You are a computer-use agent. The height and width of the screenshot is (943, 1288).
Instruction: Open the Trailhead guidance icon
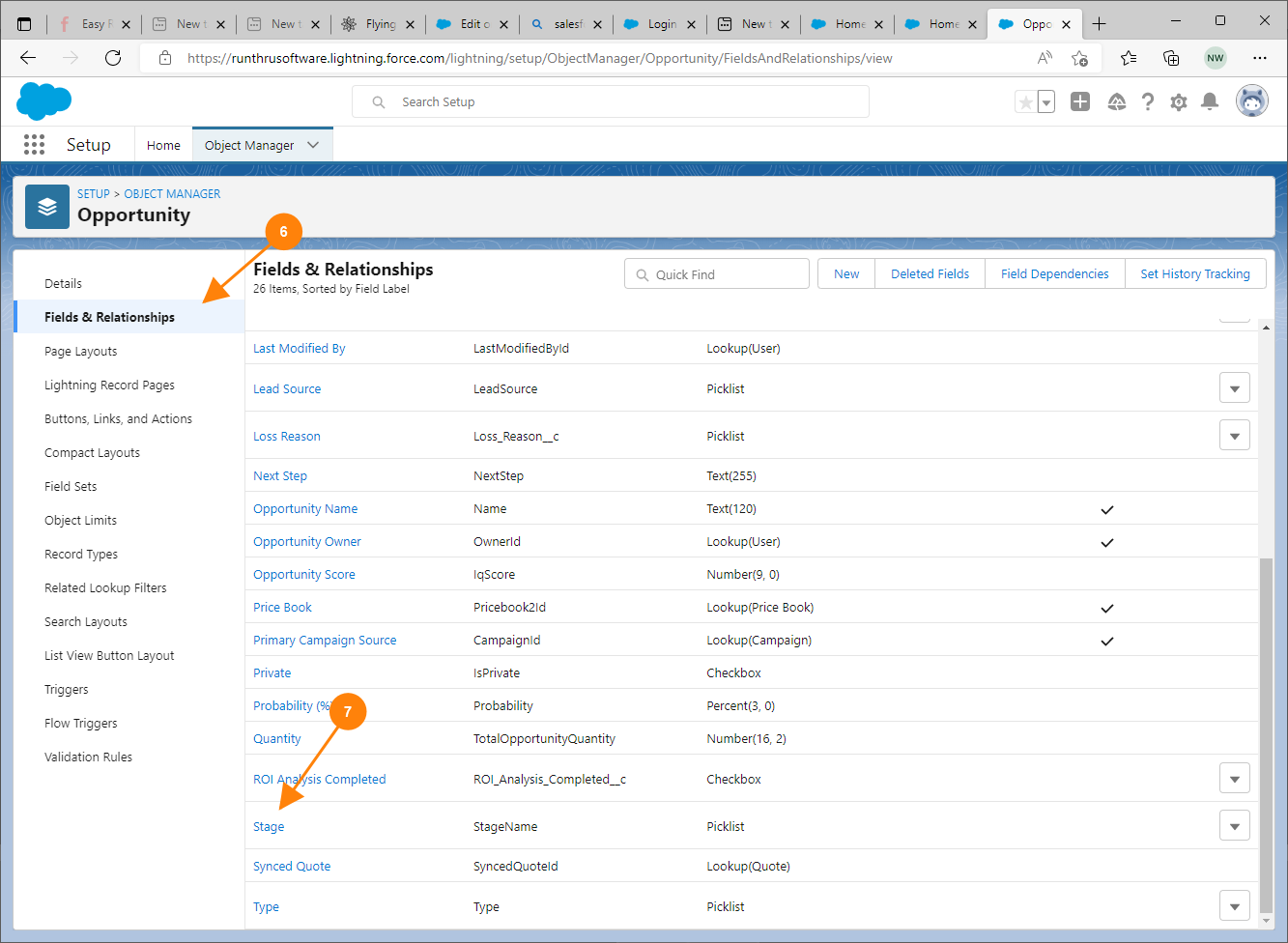click(x=1116, y=101)
